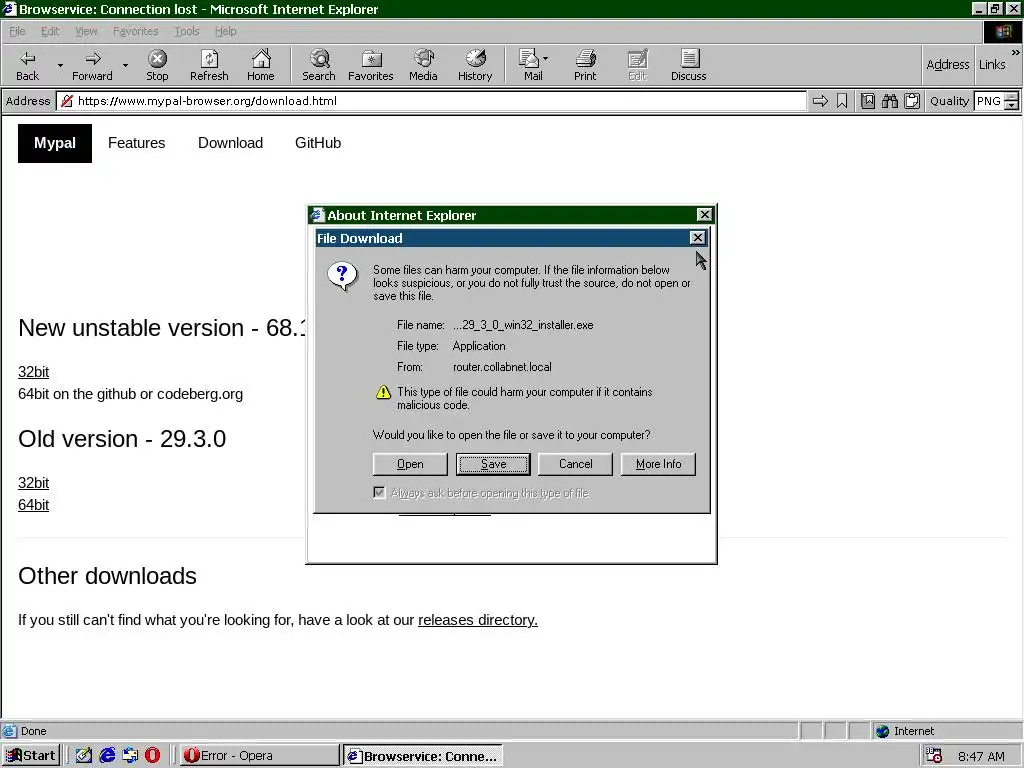Close the About Internet Explorer window
The width and height of the screenshot is (1024, 768).
tap(704, 214)
